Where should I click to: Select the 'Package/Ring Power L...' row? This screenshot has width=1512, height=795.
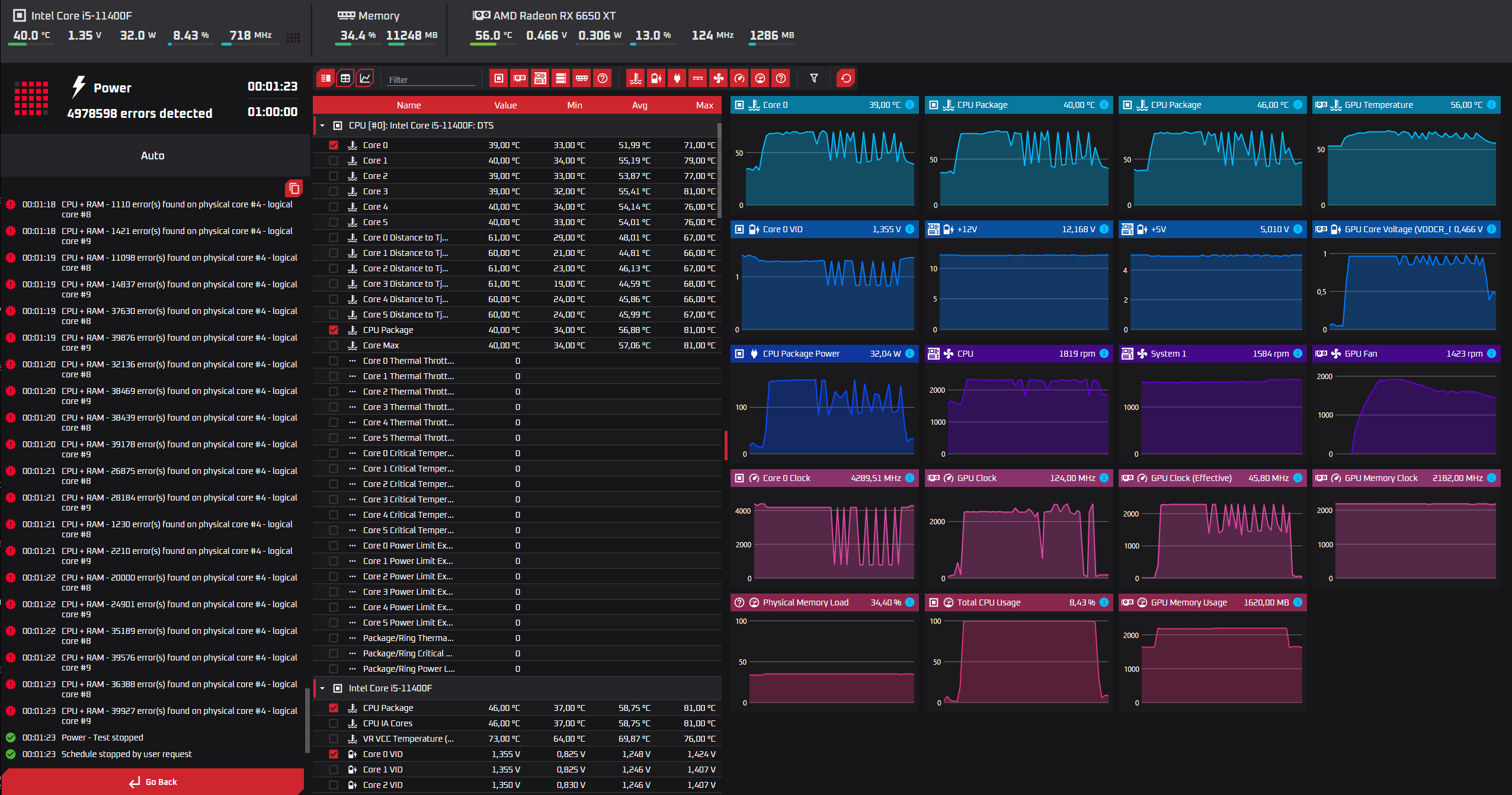[x=517, y=669]
